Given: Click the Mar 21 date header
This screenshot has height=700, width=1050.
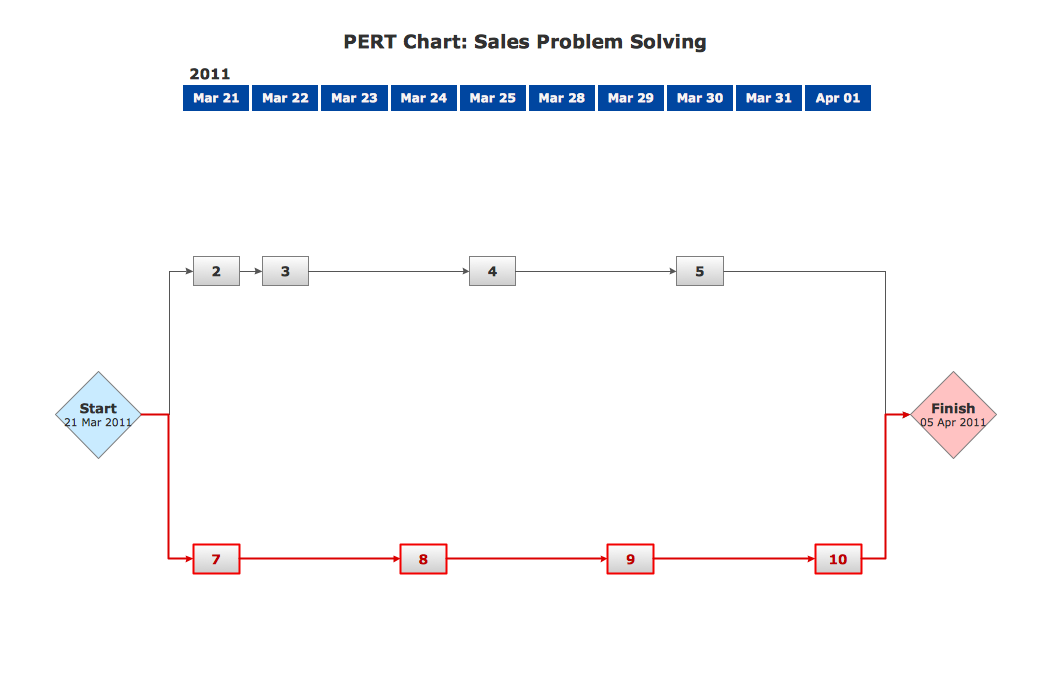Looking at the screenshot, I should pos(216,98).
